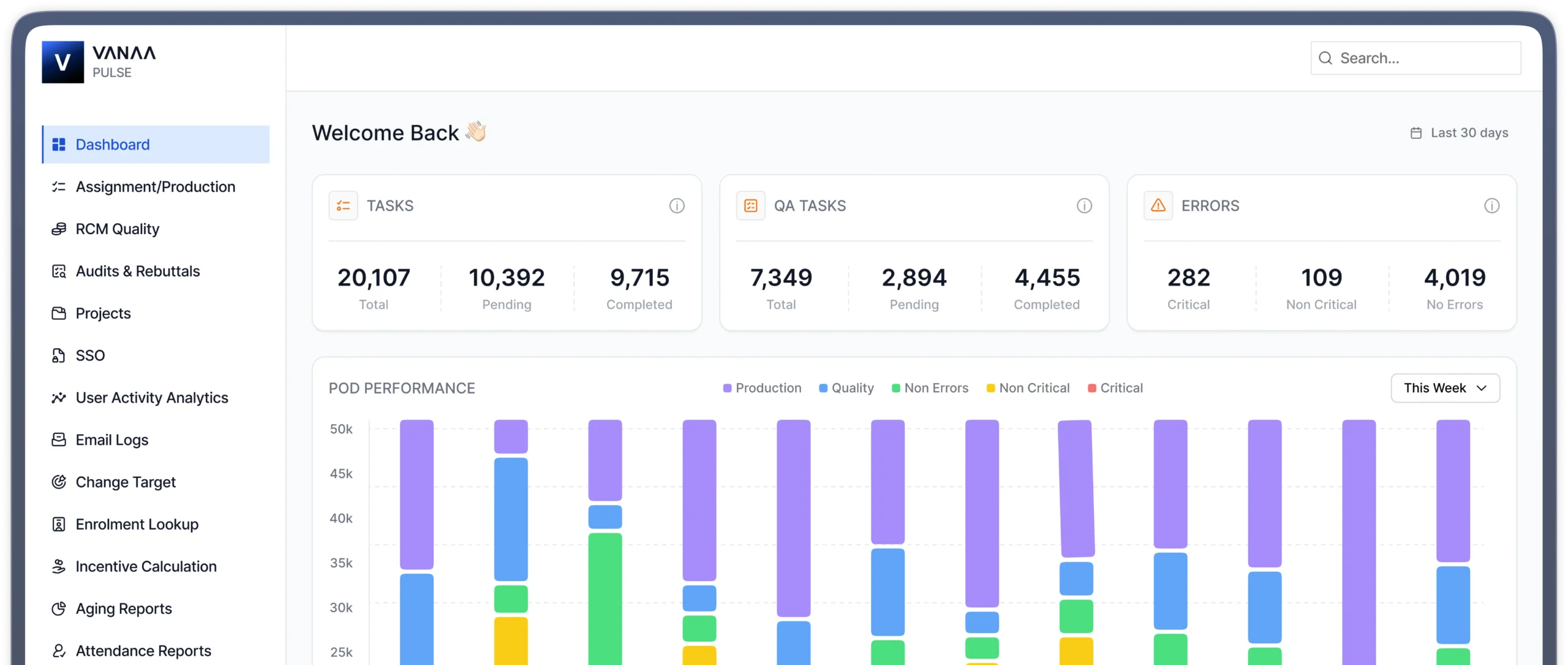Click the 4,455 Completed QA value
Image resolution: width=1568 pixels, height=665 pixels.
(1047, 278)
